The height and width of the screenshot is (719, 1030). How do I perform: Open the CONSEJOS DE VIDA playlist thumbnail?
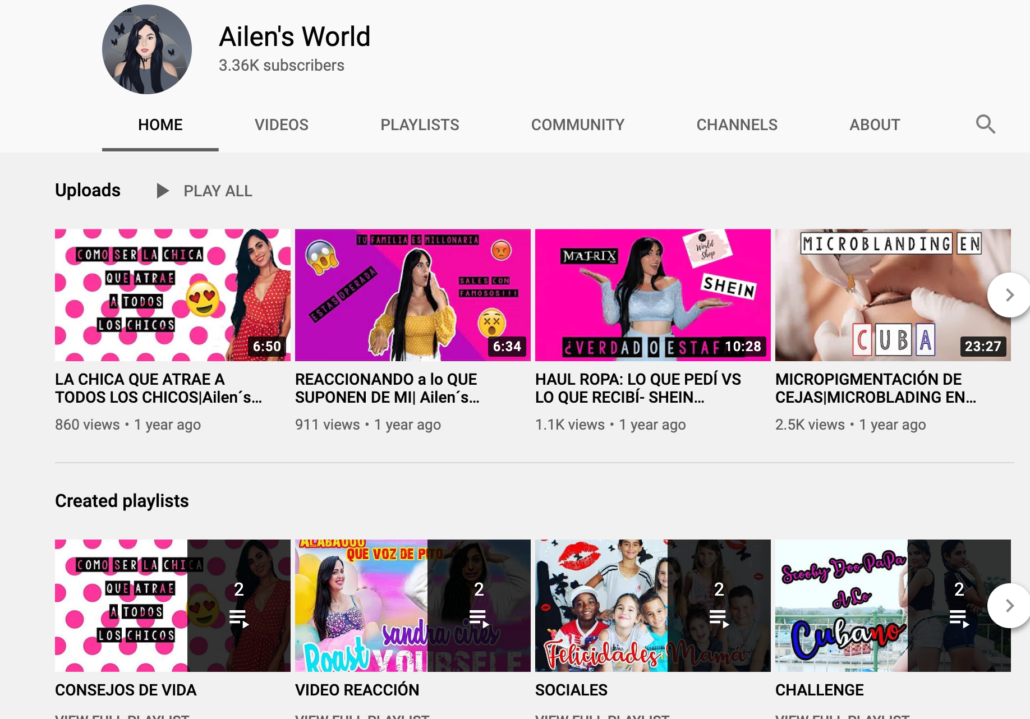coord(173,605)
